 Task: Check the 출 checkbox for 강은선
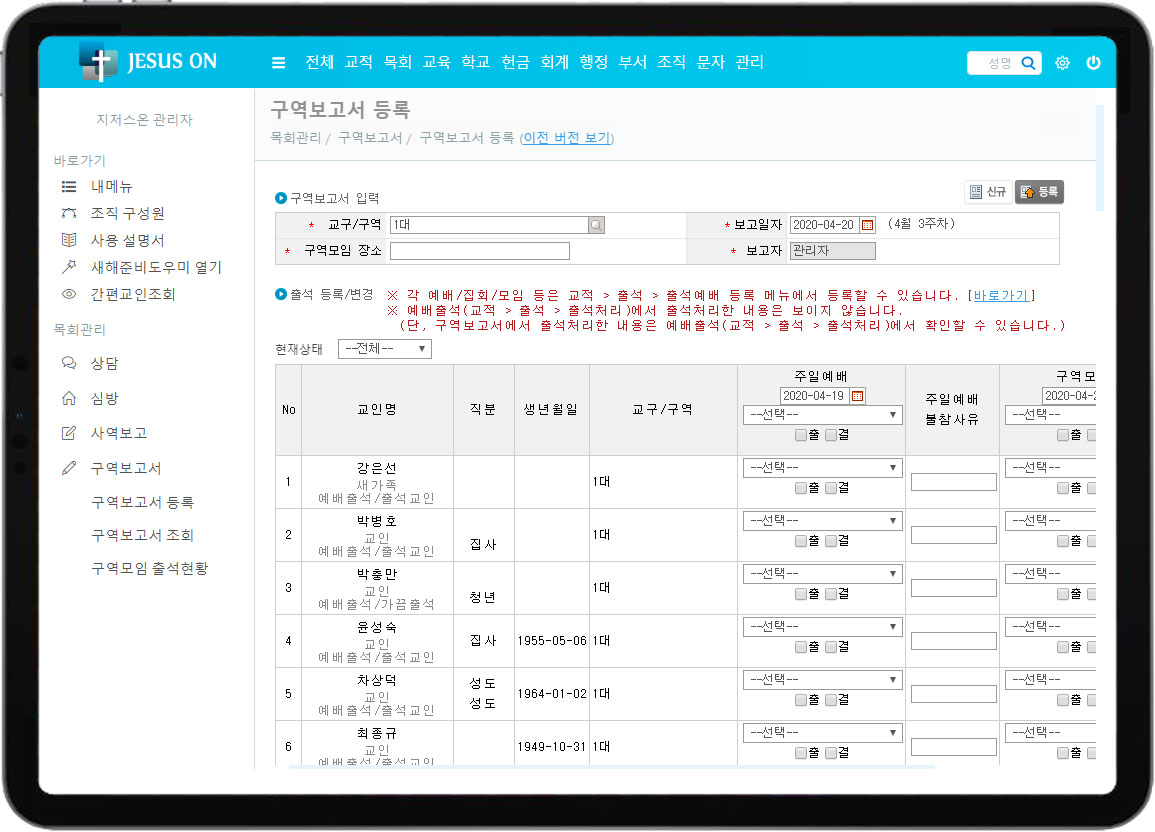pyautogui.click(x=800, y=488)
